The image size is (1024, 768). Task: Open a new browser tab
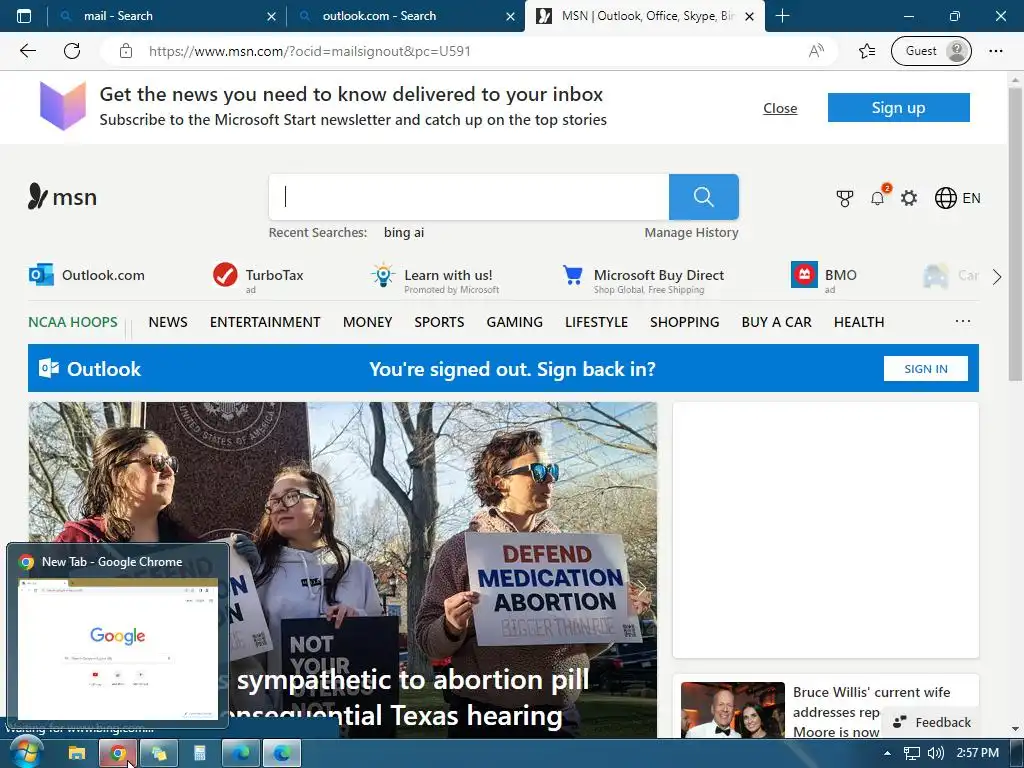pyautogui.click(x=782, y=16)
